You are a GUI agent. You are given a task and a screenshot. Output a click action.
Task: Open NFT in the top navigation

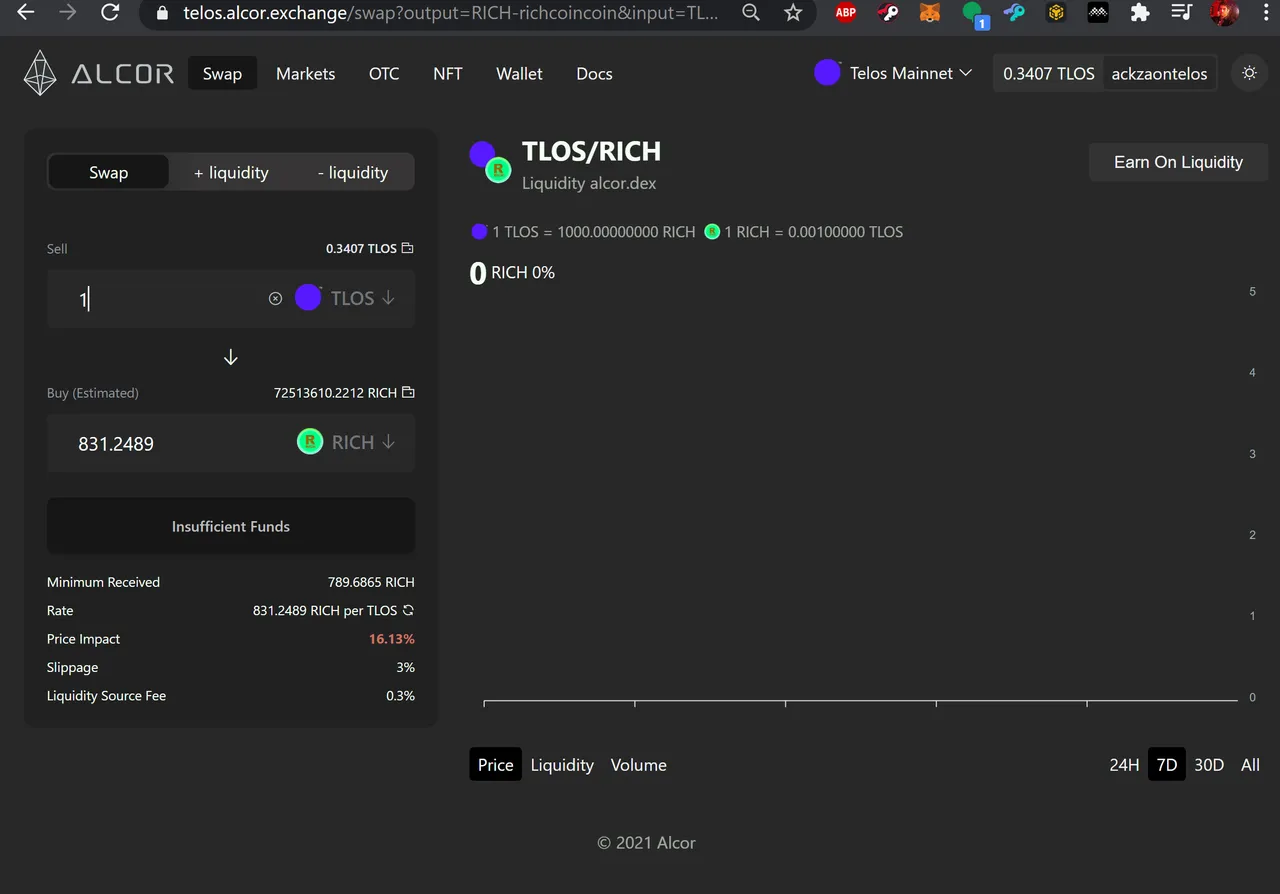(x=448, y=73)
